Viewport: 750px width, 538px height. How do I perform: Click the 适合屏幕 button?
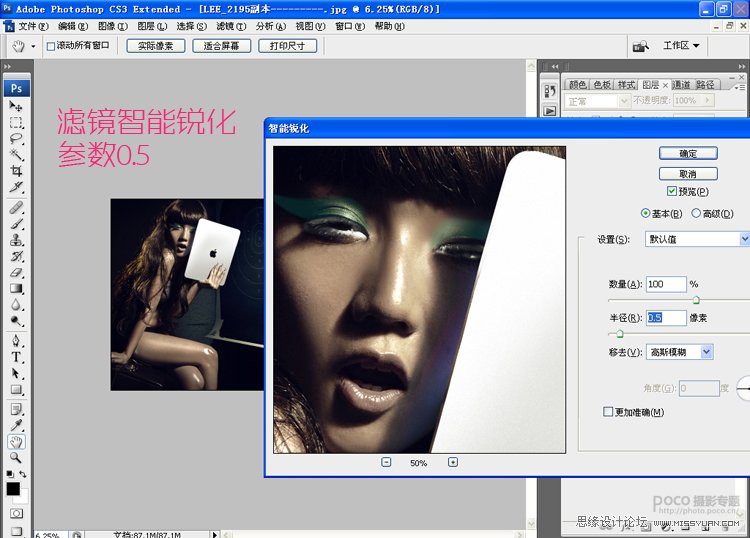tap(221, 46)
